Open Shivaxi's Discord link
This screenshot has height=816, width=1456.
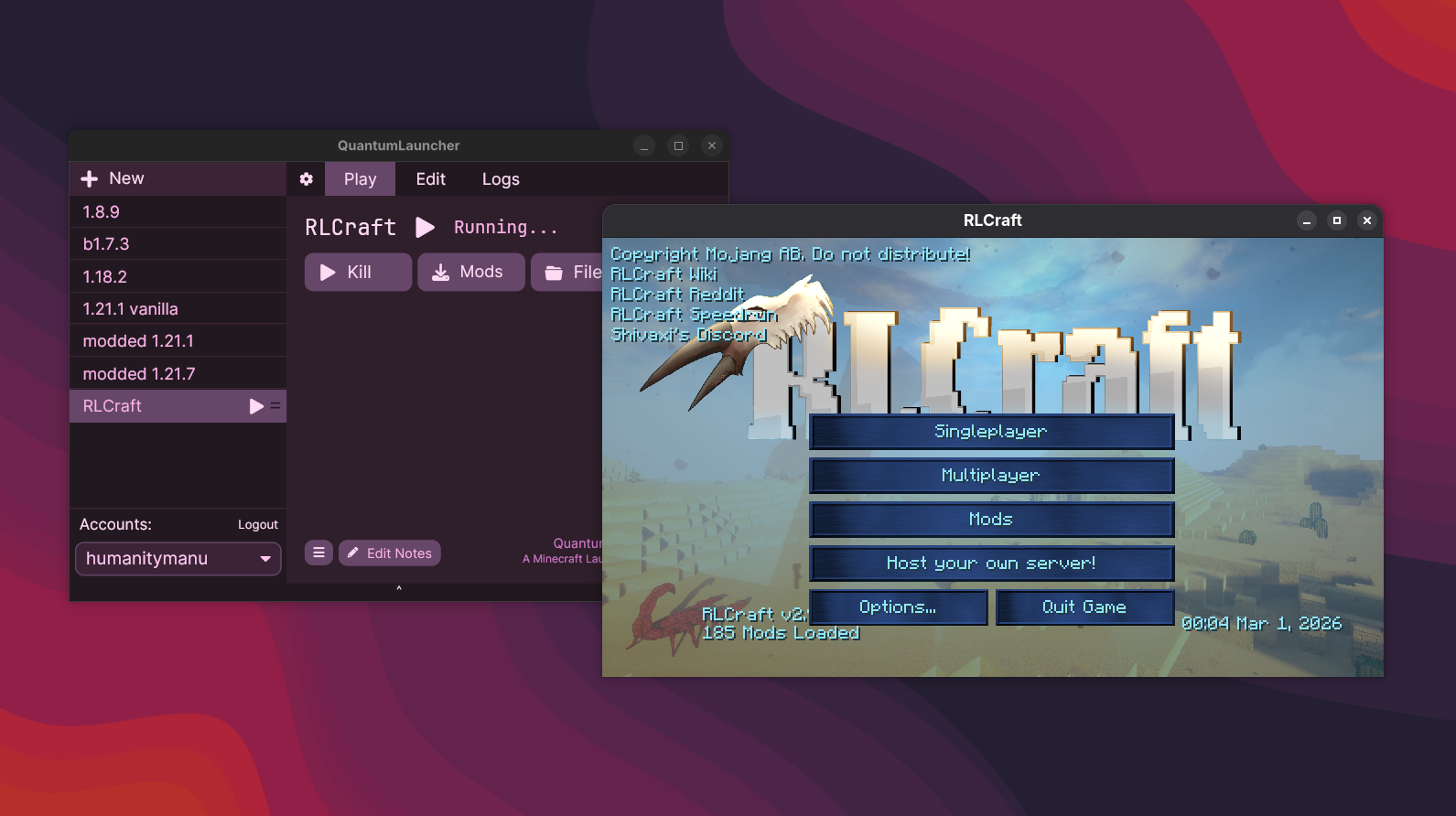[688, 334]
